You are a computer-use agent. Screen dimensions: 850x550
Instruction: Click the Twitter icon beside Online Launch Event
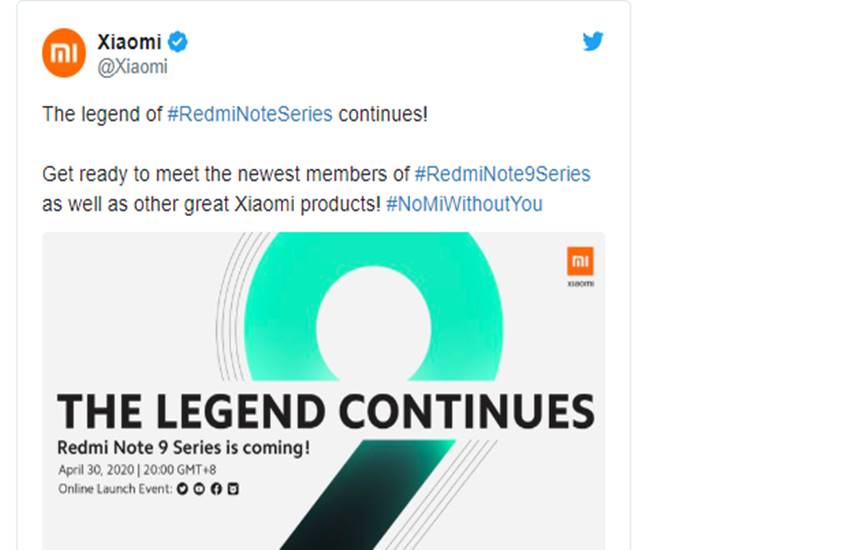pyautogui.click(x=182, y=489)
